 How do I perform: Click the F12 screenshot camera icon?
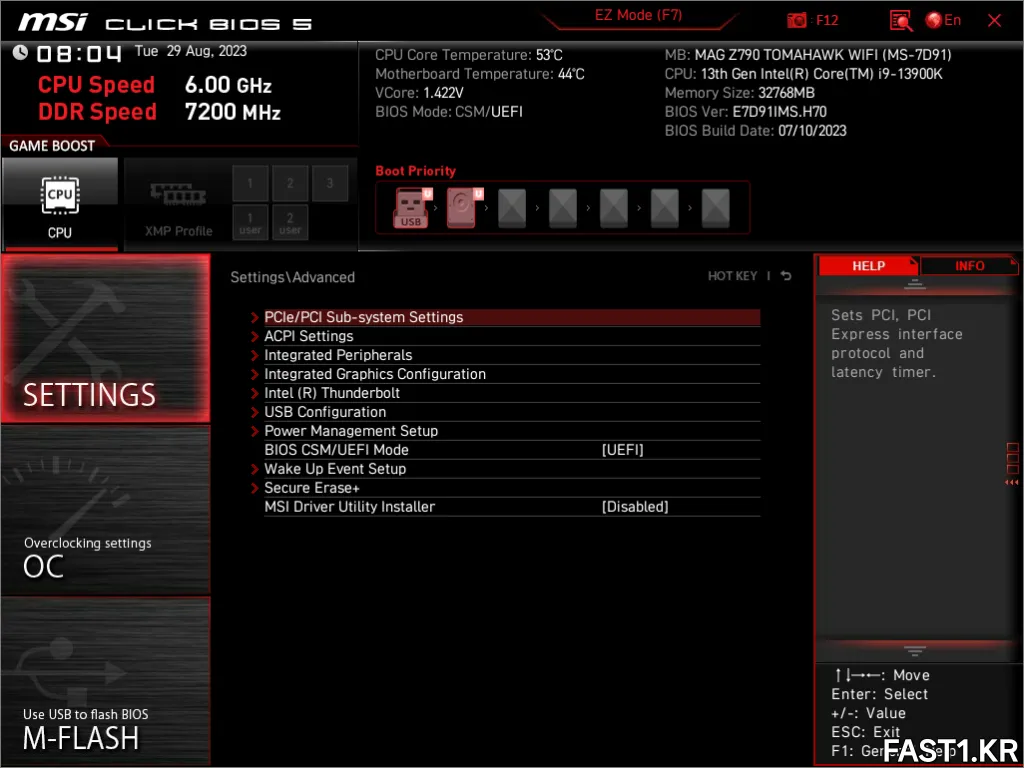(796, 20)
